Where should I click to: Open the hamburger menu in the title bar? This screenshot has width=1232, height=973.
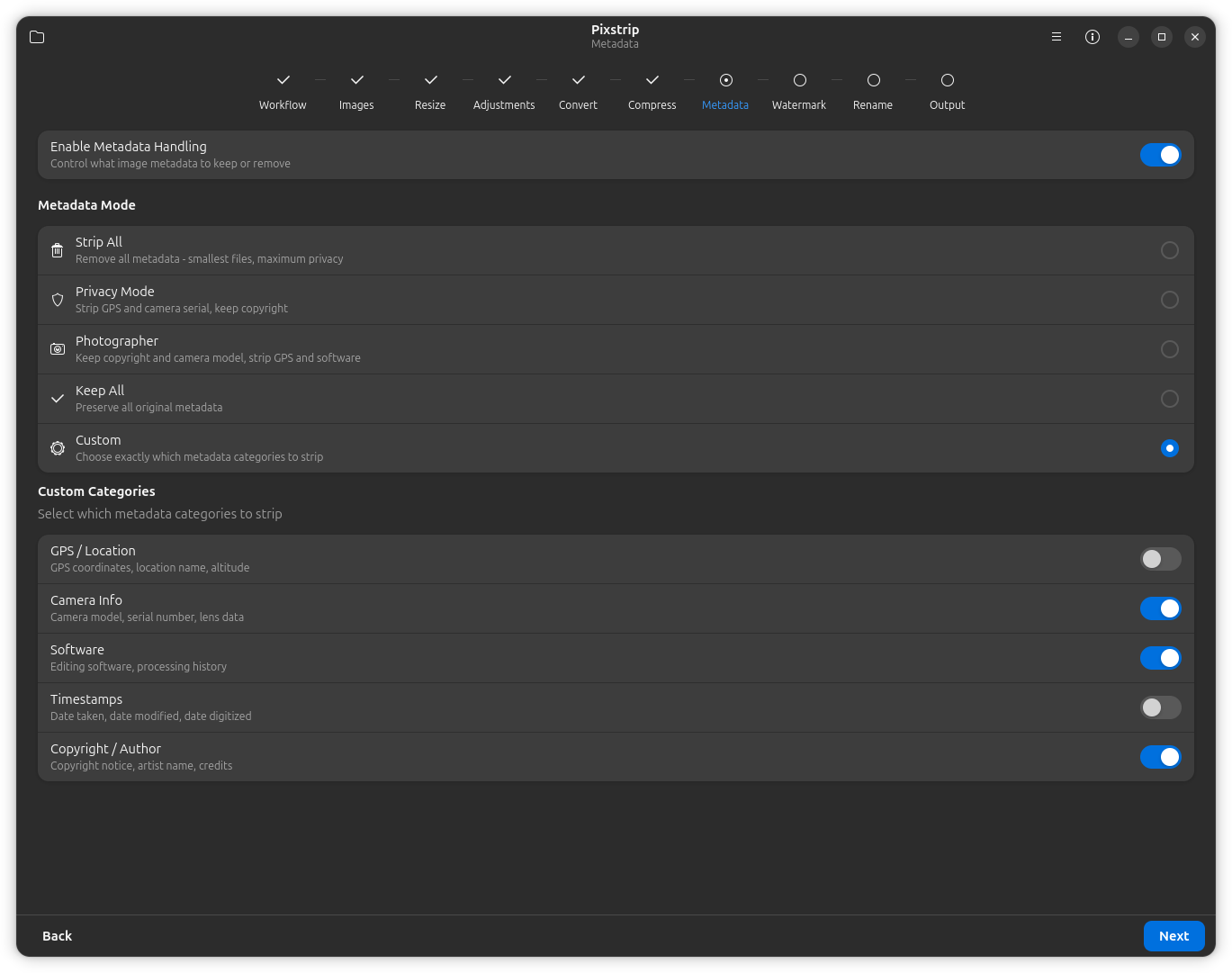pos(1056,37)
